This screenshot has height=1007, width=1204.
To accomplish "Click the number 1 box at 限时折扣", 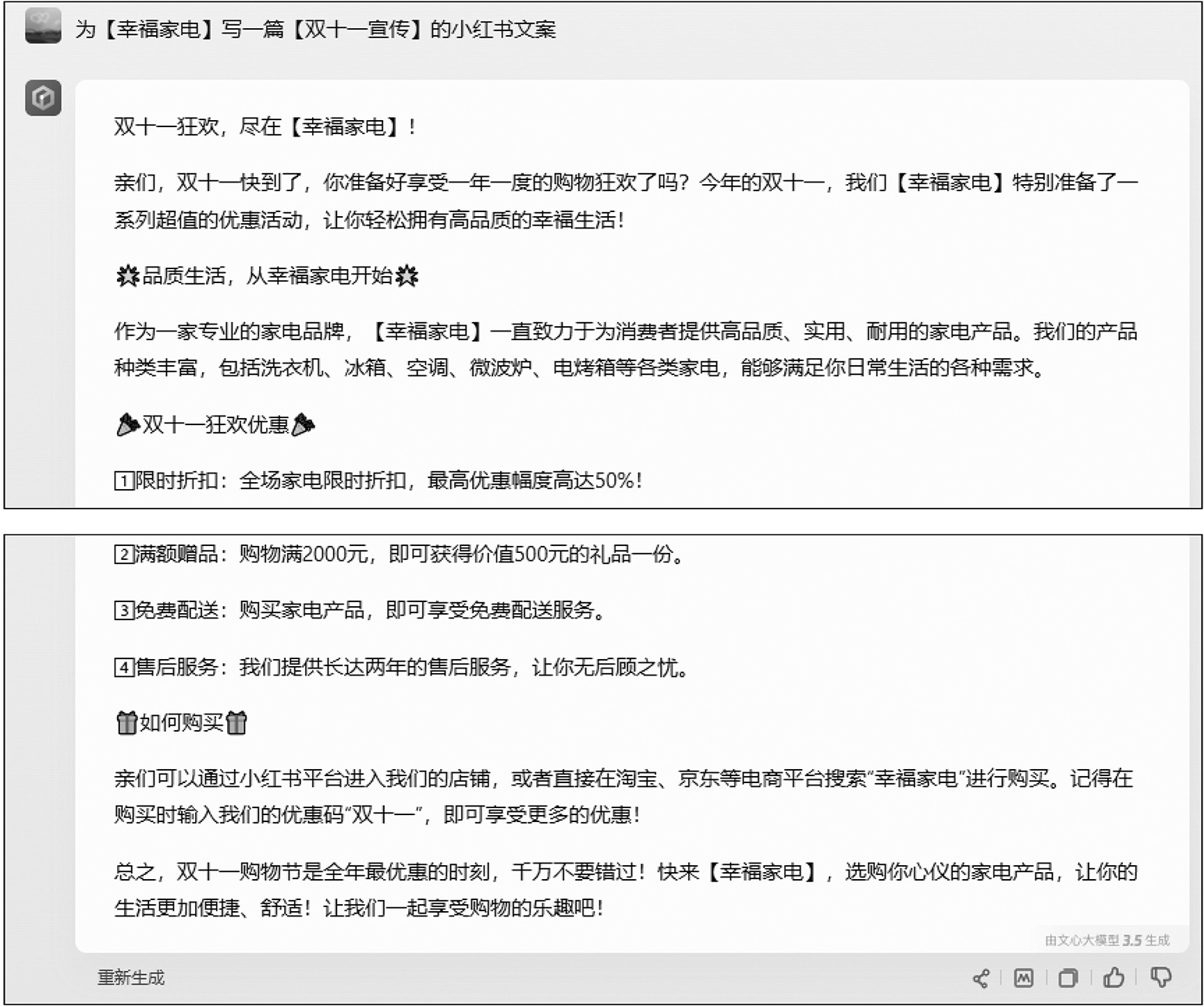I will 123,481.
